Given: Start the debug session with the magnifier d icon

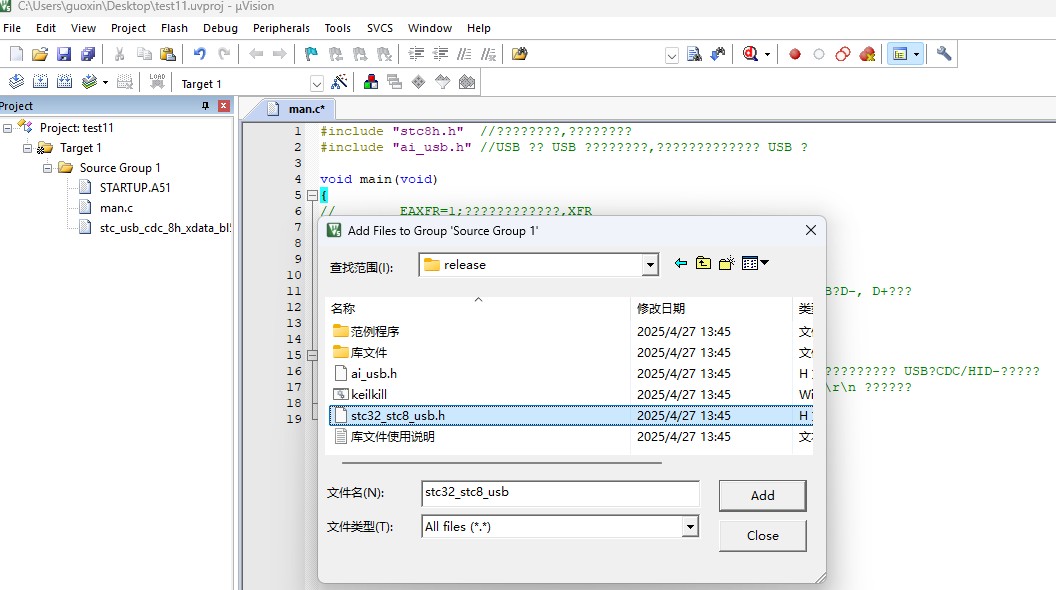Looking at the screenshot, I should (750, 54).
